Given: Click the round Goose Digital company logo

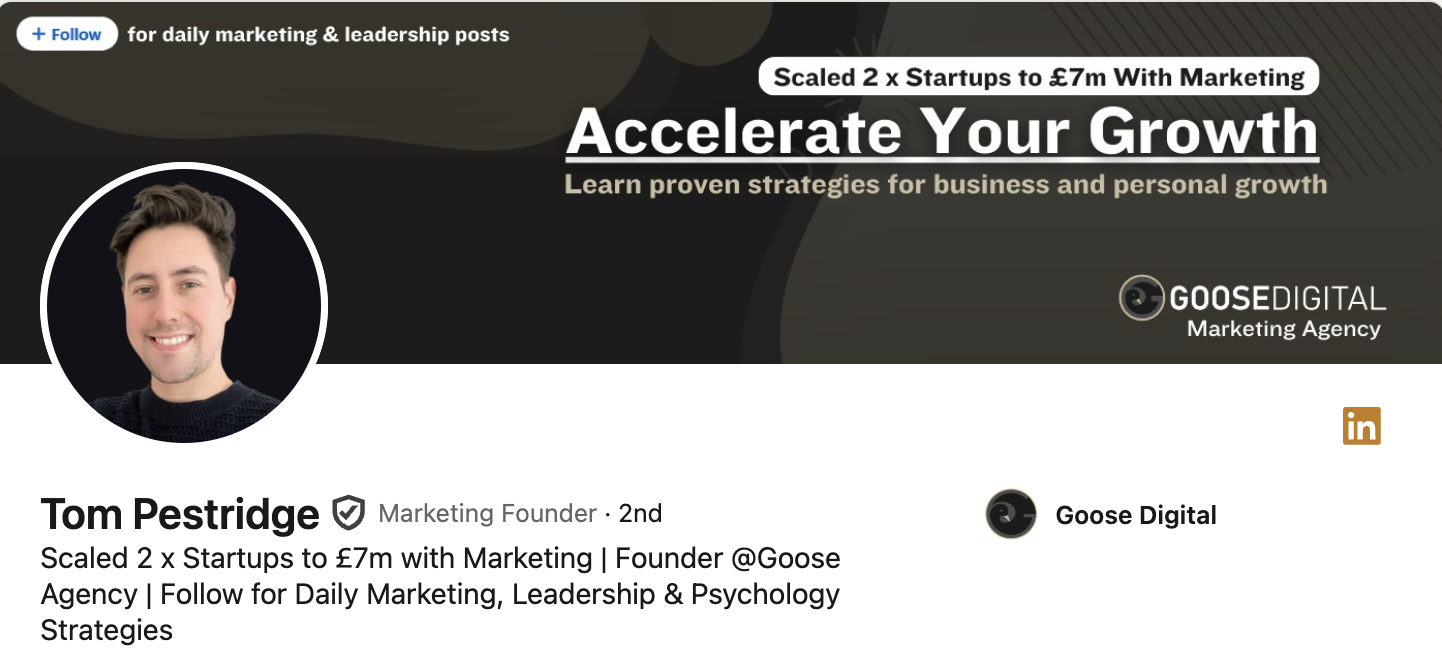Looking at the screenshot, I should pyautogui.click(x=1010, y=514).
